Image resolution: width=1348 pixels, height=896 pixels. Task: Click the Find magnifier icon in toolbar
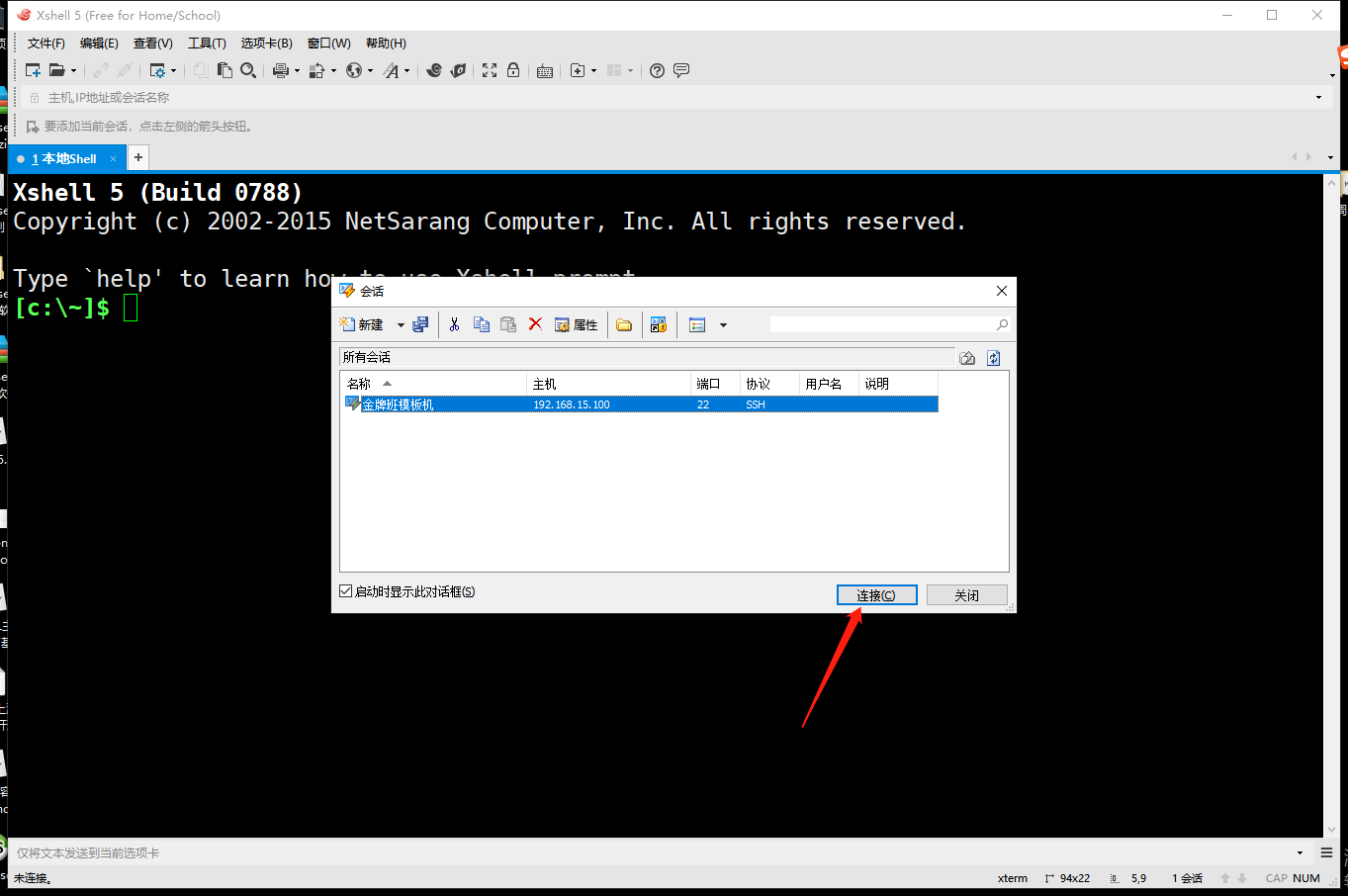tap(248, 70)
